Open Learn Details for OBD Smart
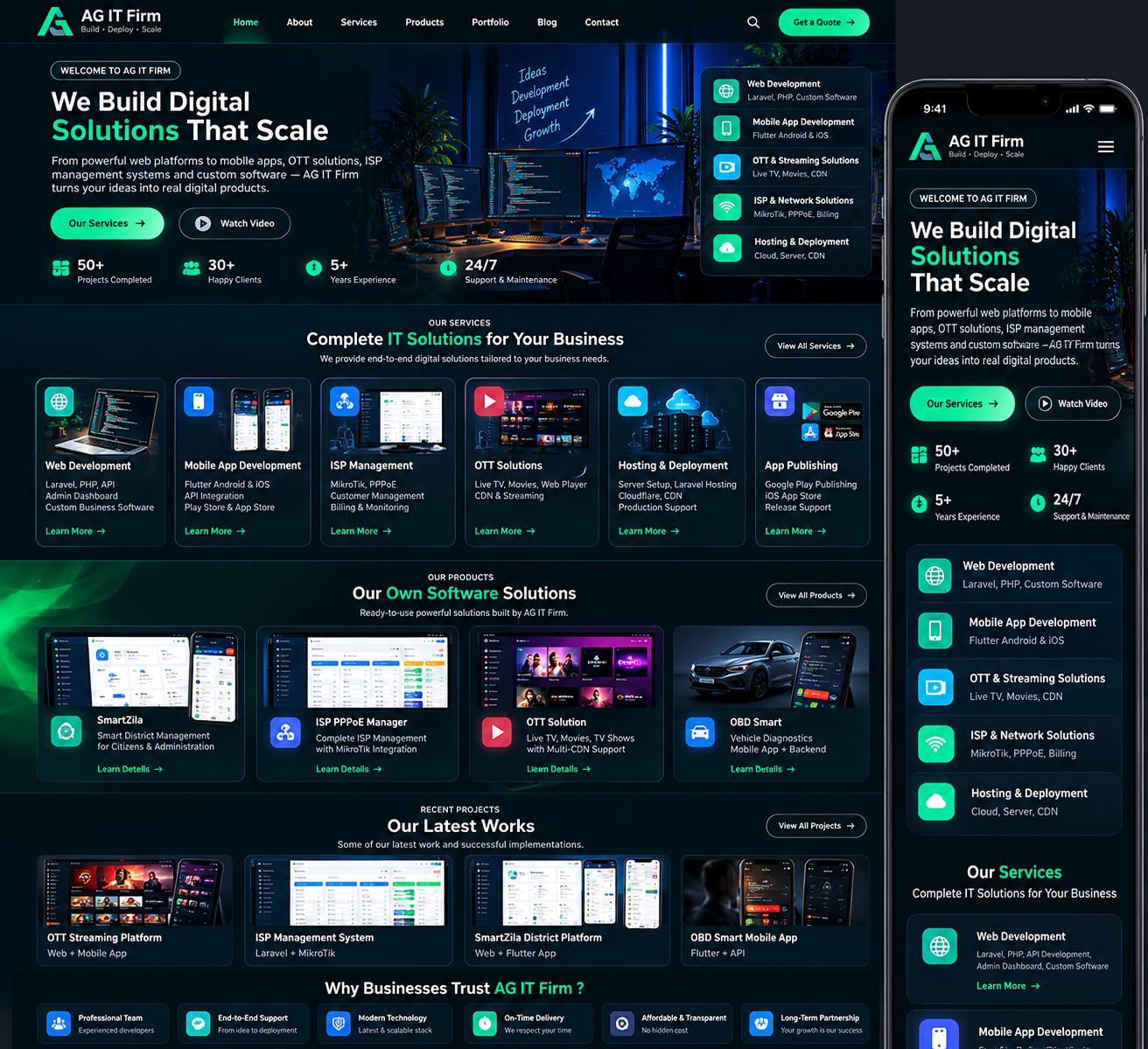This screenshot has height=1049, width=1148. (x=763, y=769)
